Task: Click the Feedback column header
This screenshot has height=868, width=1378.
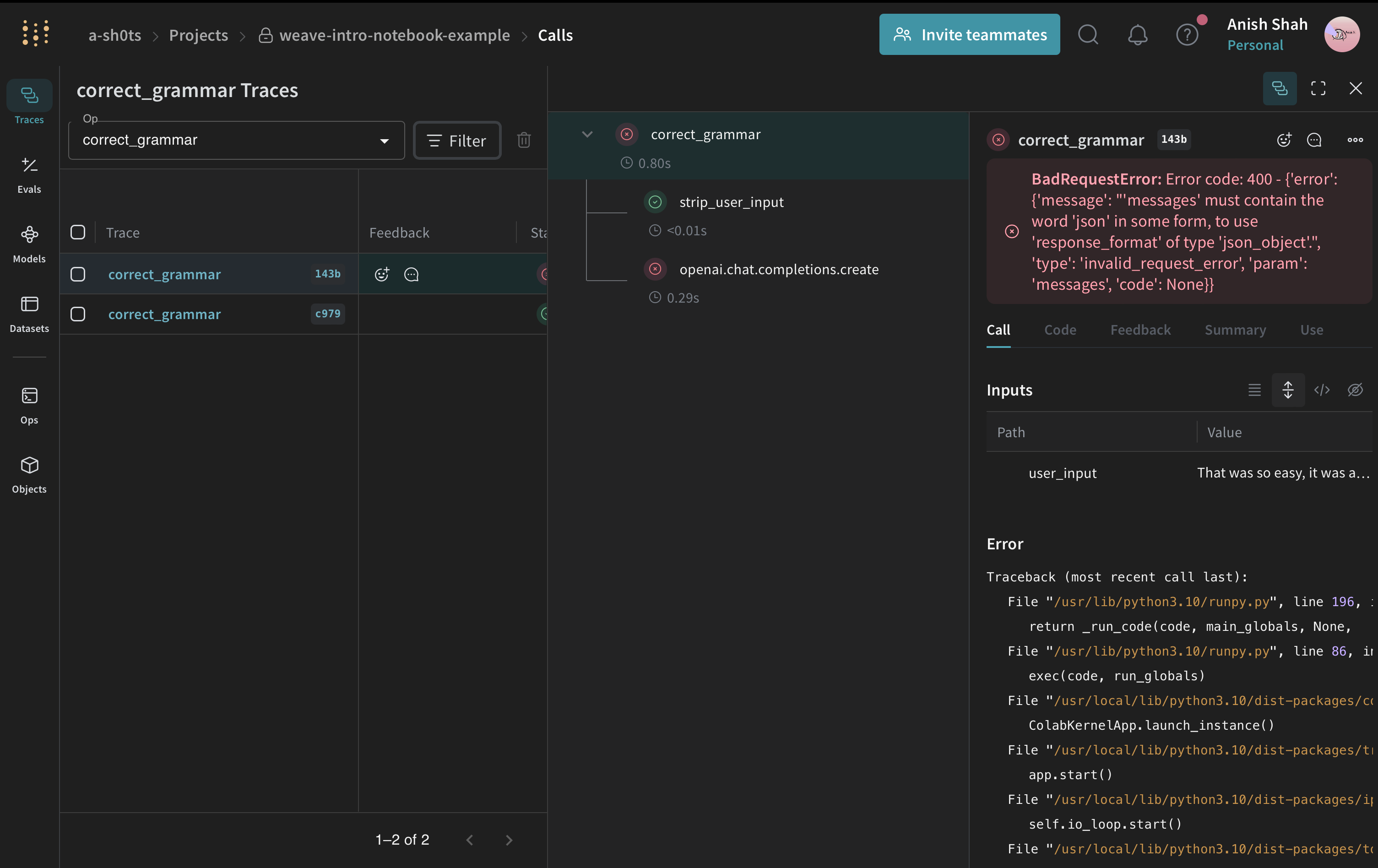Action: click(x=399, y=233)
